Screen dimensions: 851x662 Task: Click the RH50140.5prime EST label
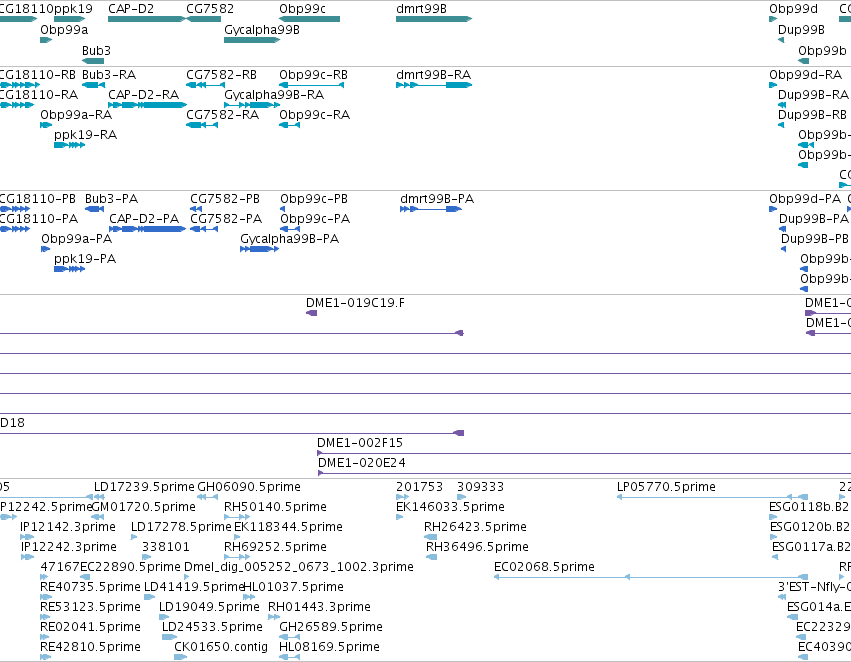coord(275,507)
